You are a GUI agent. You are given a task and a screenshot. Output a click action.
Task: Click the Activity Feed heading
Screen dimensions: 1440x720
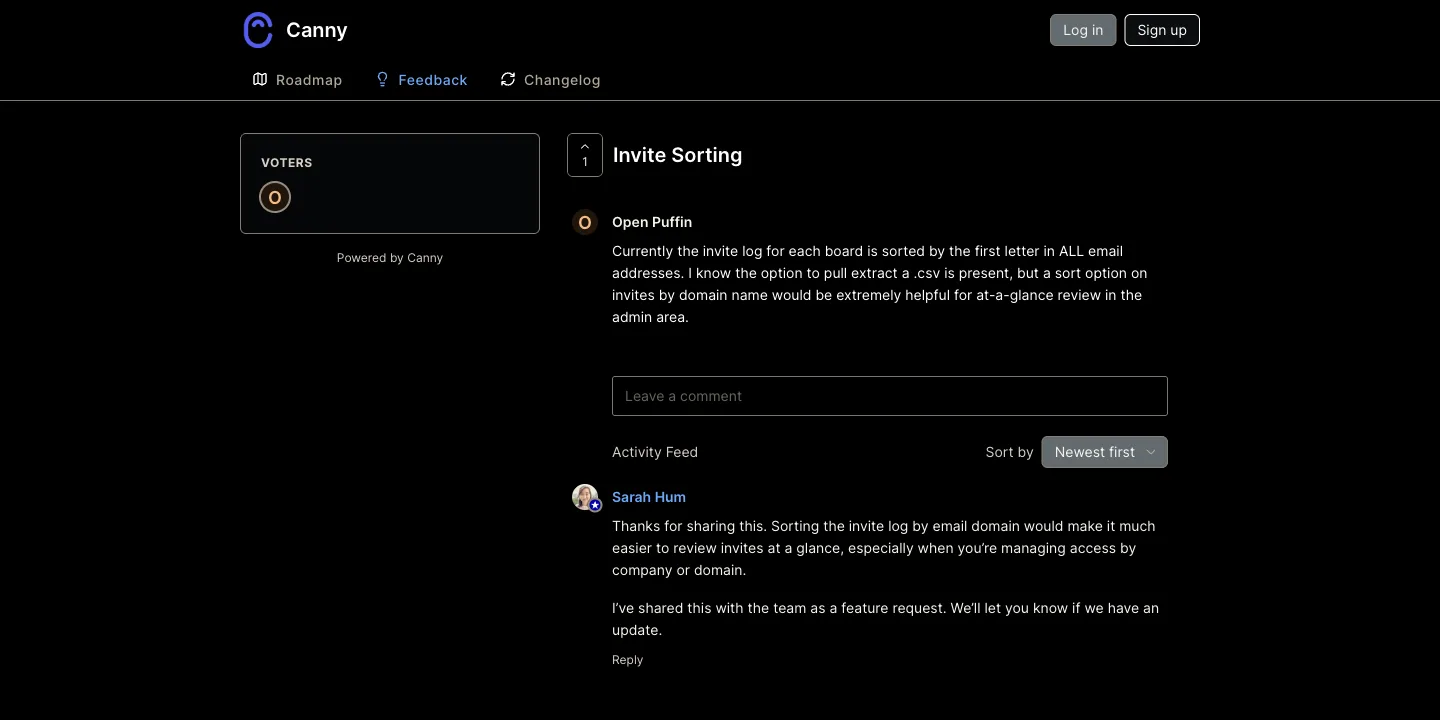pos(655,452)
